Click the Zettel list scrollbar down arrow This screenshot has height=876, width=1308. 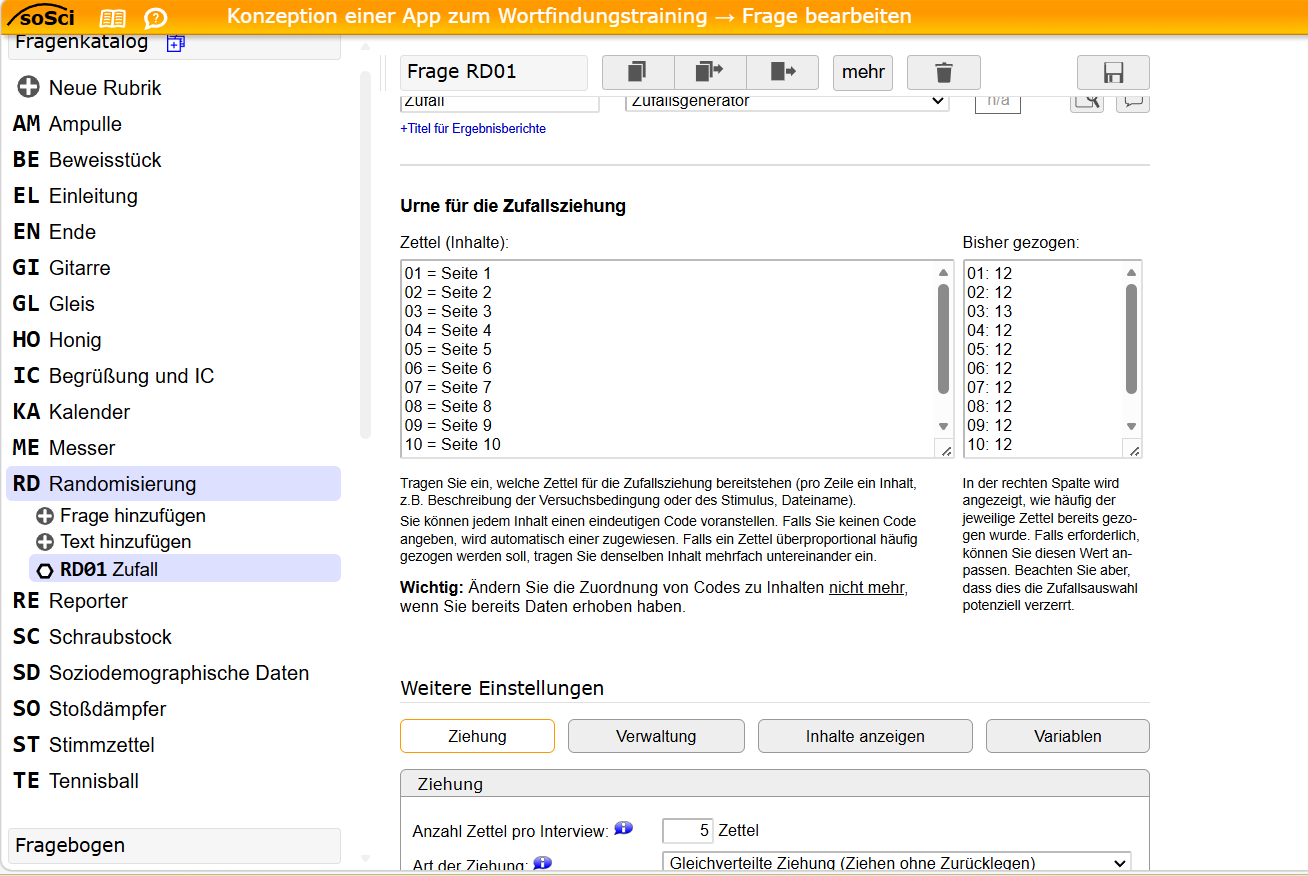(943, 427)
